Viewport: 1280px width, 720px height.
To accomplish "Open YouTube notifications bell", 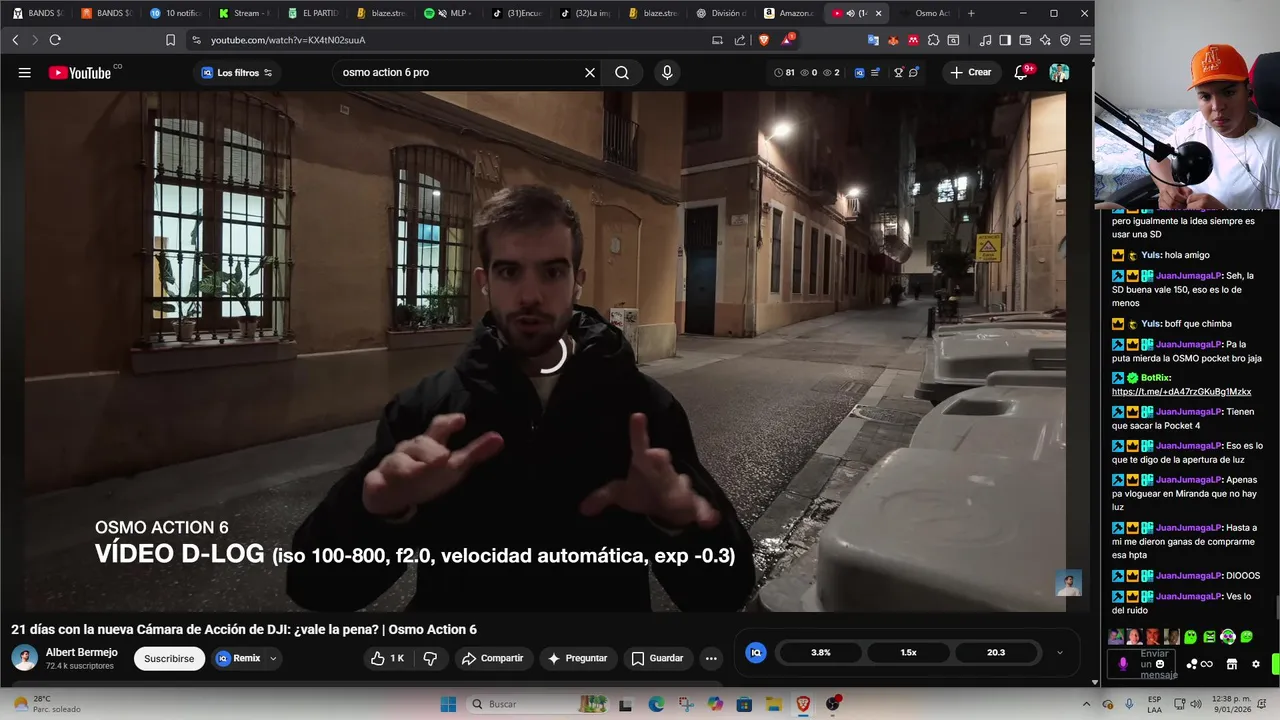I will [x=1021, y=72].
